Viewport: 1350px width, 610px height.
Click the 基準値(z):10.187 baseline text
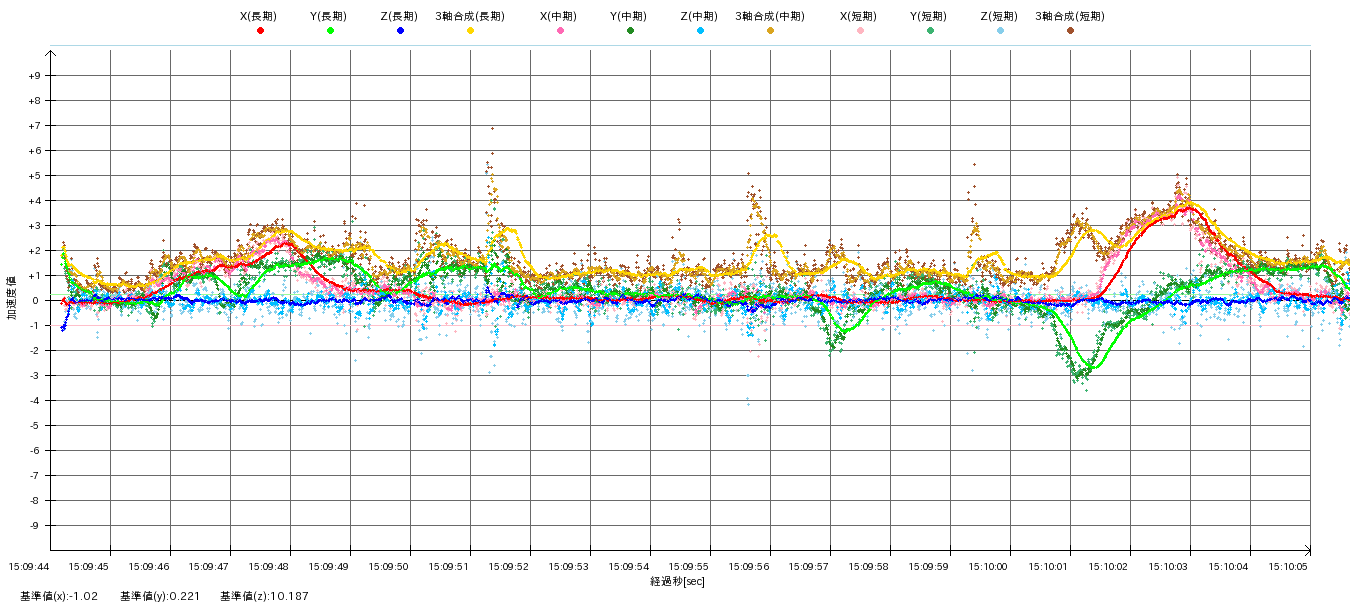tap(261, 597)
